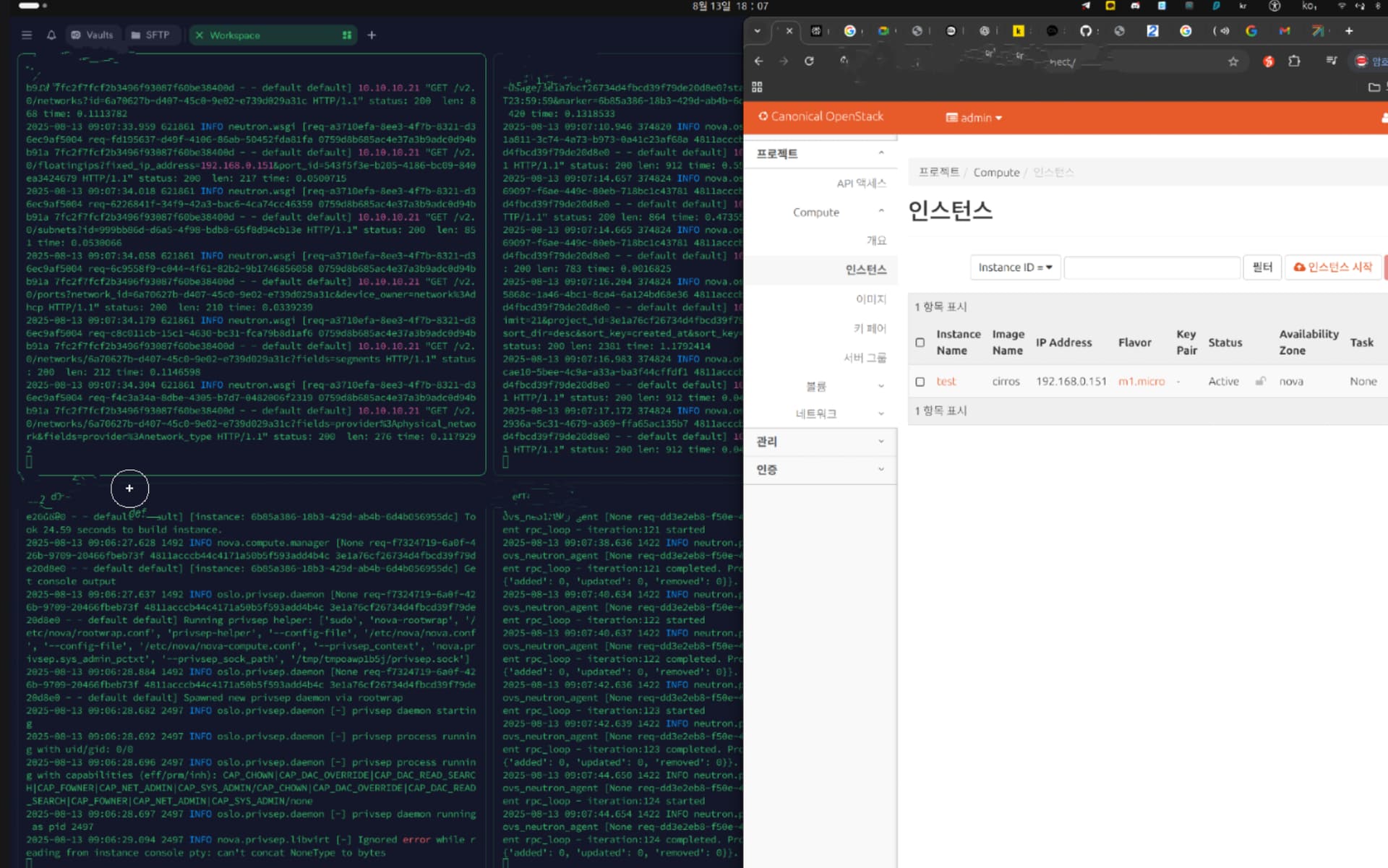The height and width of the screenshot is (868, 1388).
Task: Bookmark this page with the star icon
Action: 1233,62
